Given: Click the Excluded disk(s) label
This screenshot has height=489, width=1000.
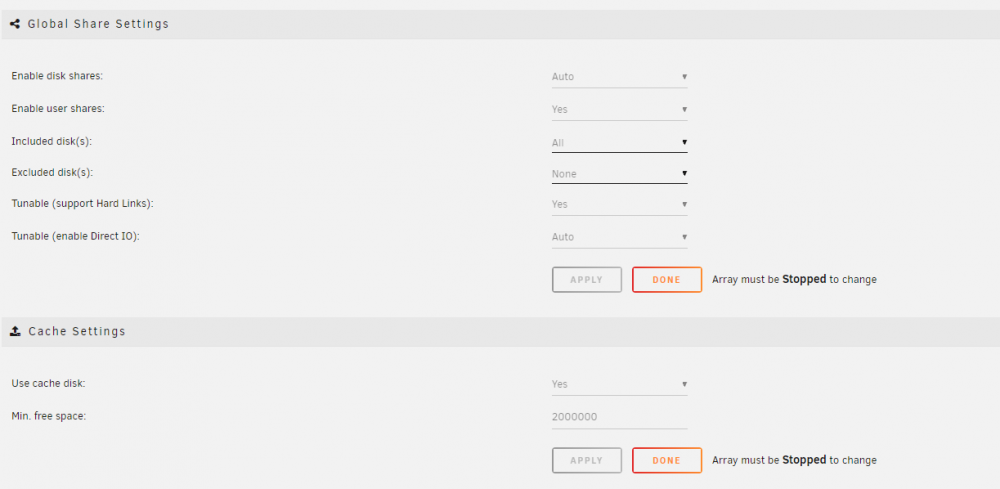Looking at the screenshot, I should coord(53,172).
